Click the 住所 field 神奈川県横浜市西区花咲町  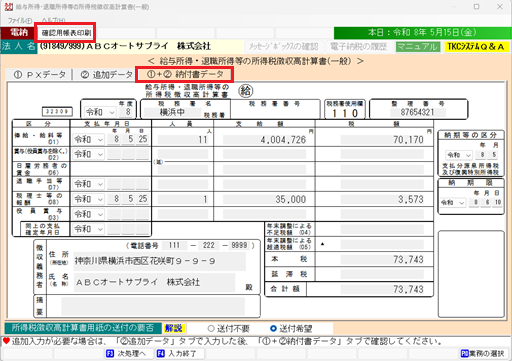click(160, 261)
